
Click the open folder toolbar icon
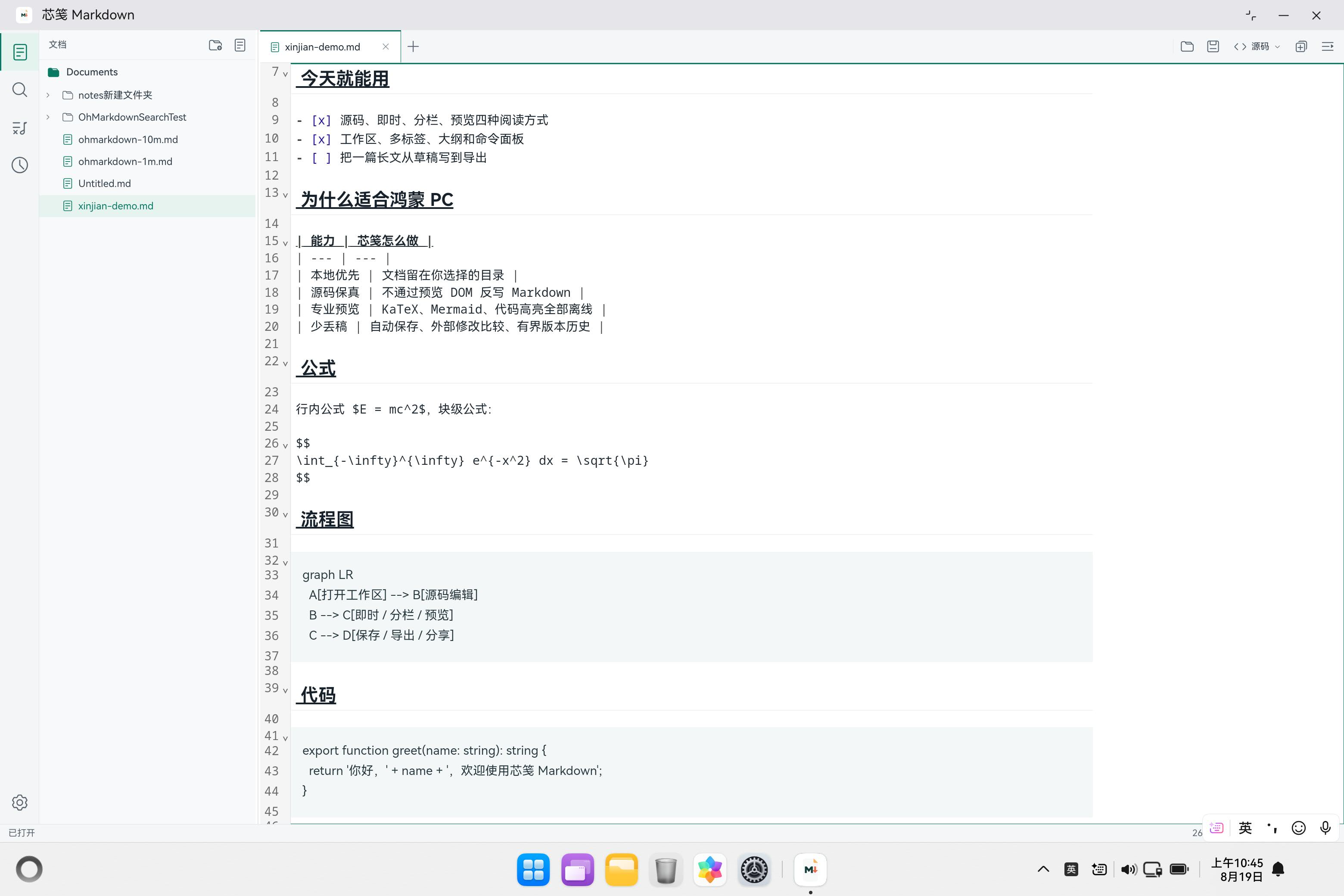coord(1187,46)
